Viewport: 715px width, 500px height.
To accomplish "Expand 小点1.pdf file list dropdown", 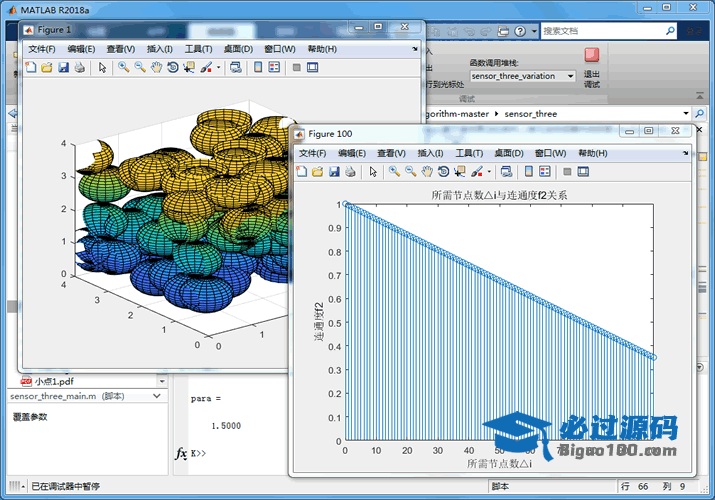I will pyautogui.click(x=162, y=381).
